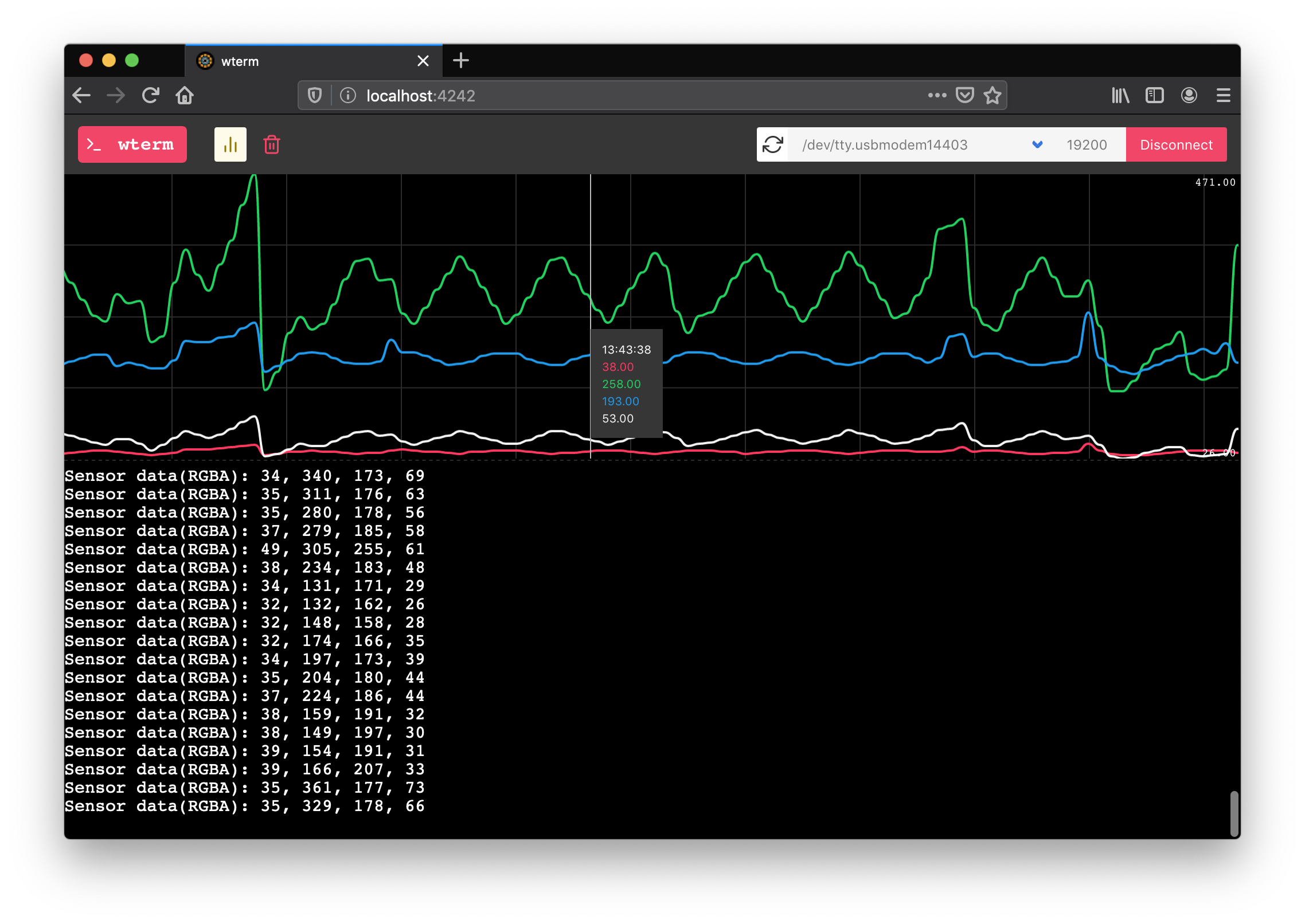Click the browser back arrow

tap(82, 95)
